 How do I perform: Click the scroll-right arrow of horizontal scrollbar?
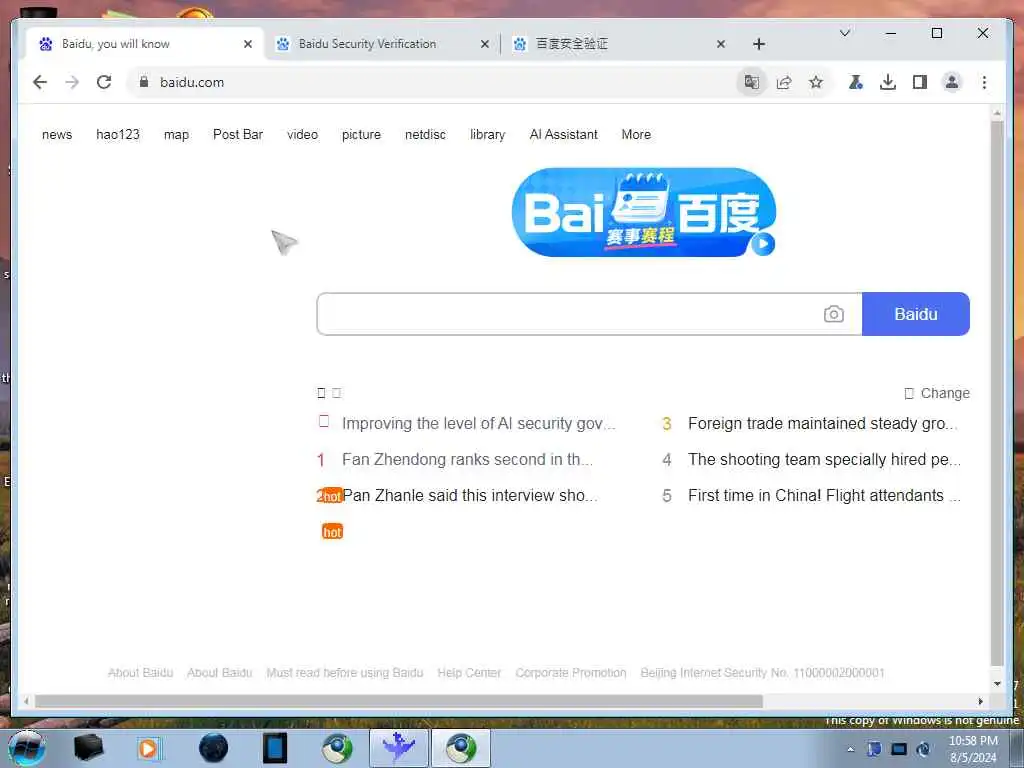tap(980, 701)
